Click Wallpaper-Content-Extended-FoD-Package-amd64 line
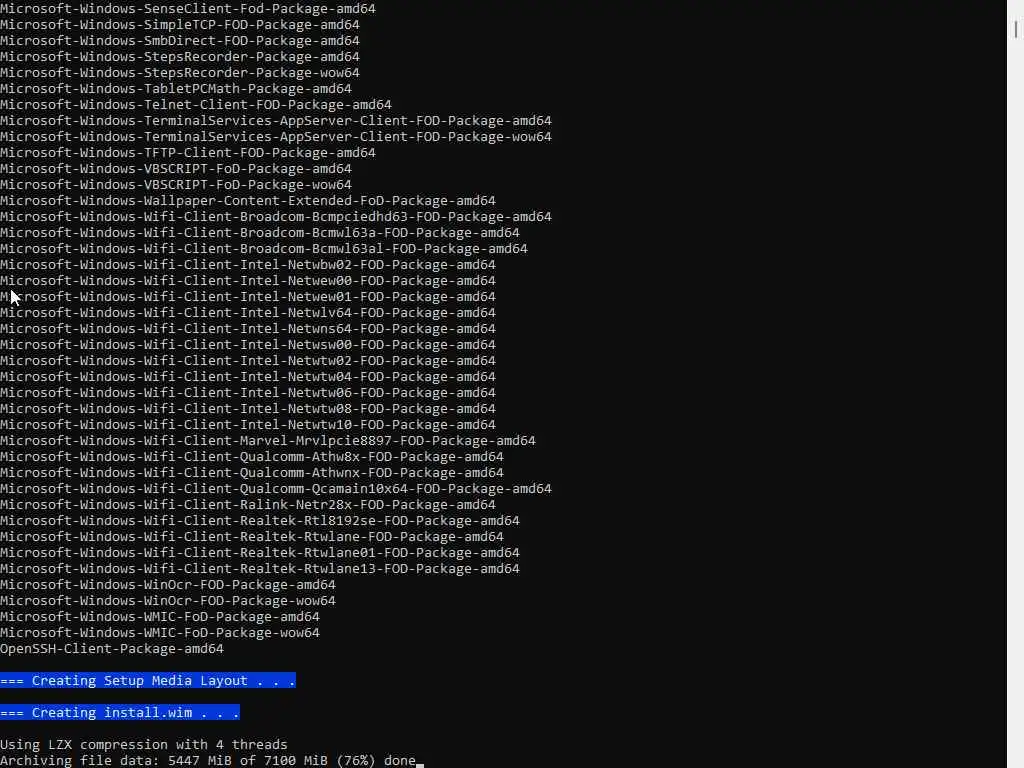The height and width of the screenshot is (768, 1024). (248, 200)
